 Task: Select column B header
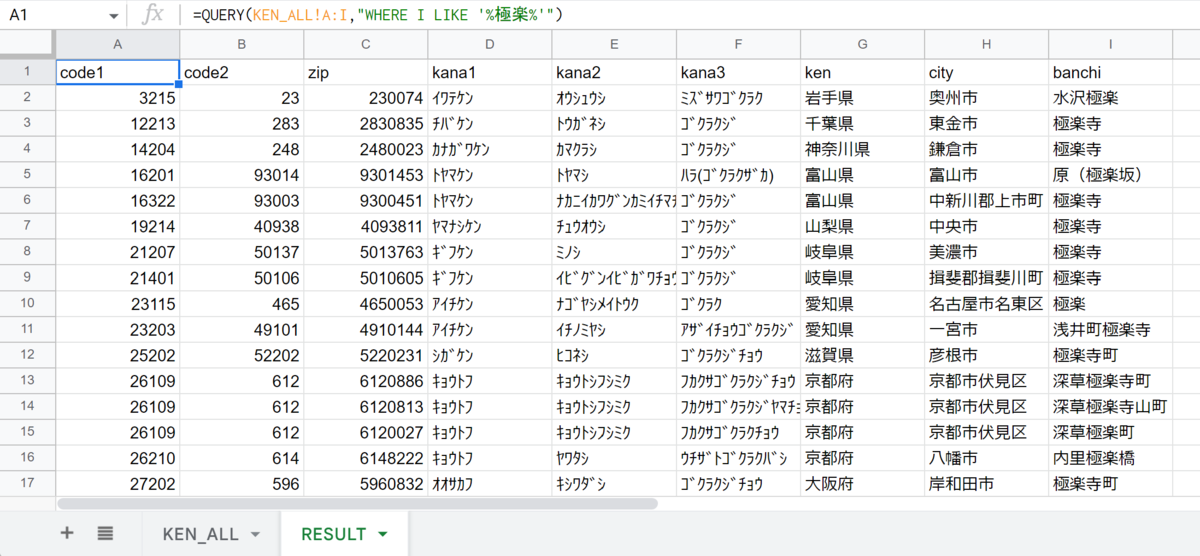[x=242, y=44]
